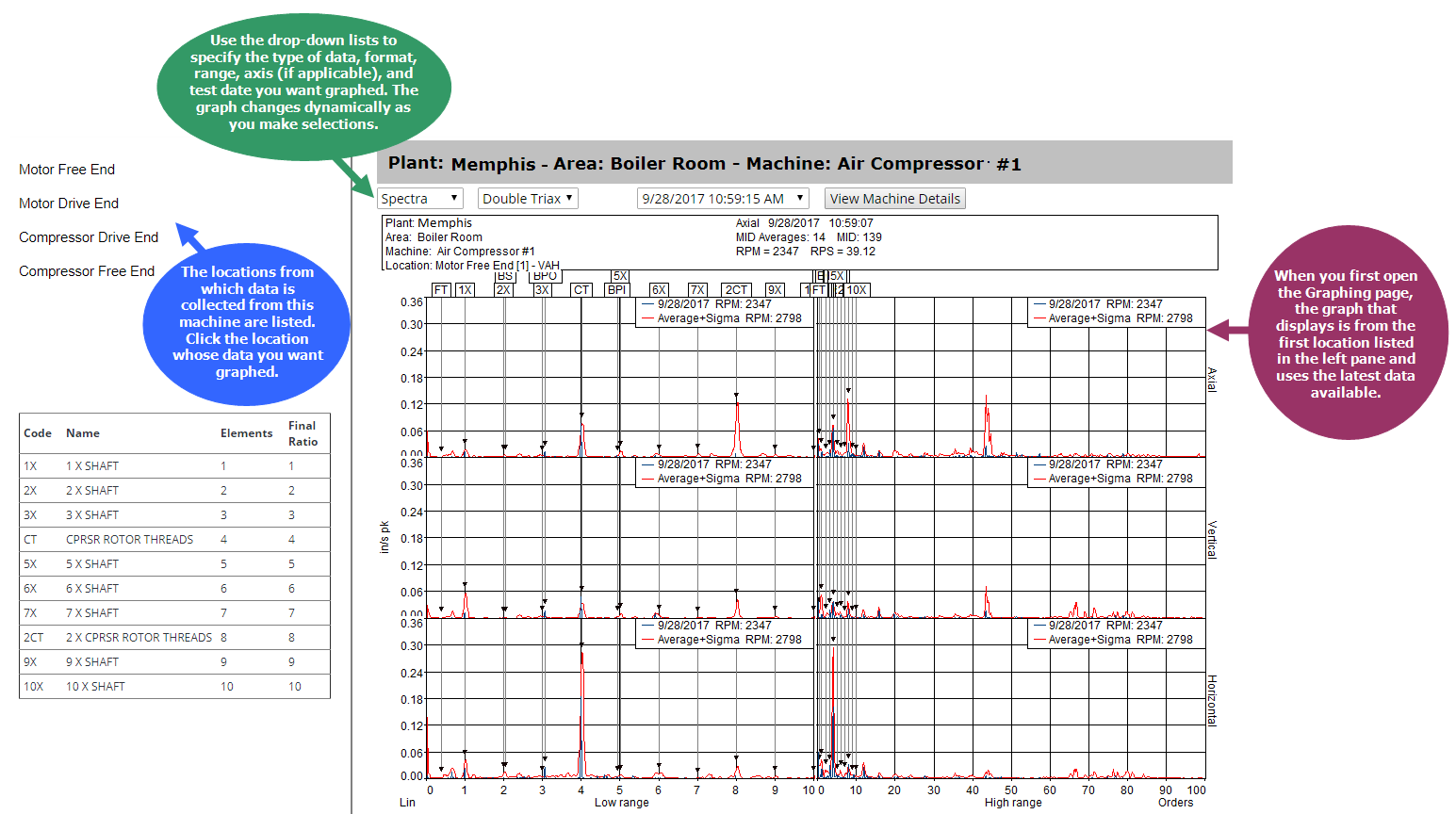Click the 3X frequency label above the graph

pyautogui.click(x=542, y=290)
